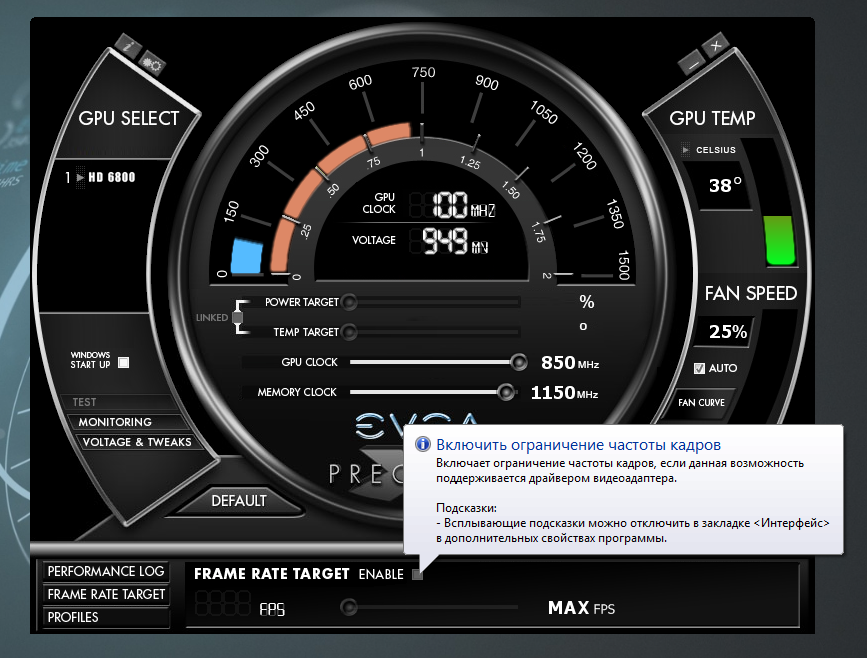Click the TEMP TARGET slider handle
Viewport: 867px width, 658px height.
pyautogui.click(x=349, y=332)
